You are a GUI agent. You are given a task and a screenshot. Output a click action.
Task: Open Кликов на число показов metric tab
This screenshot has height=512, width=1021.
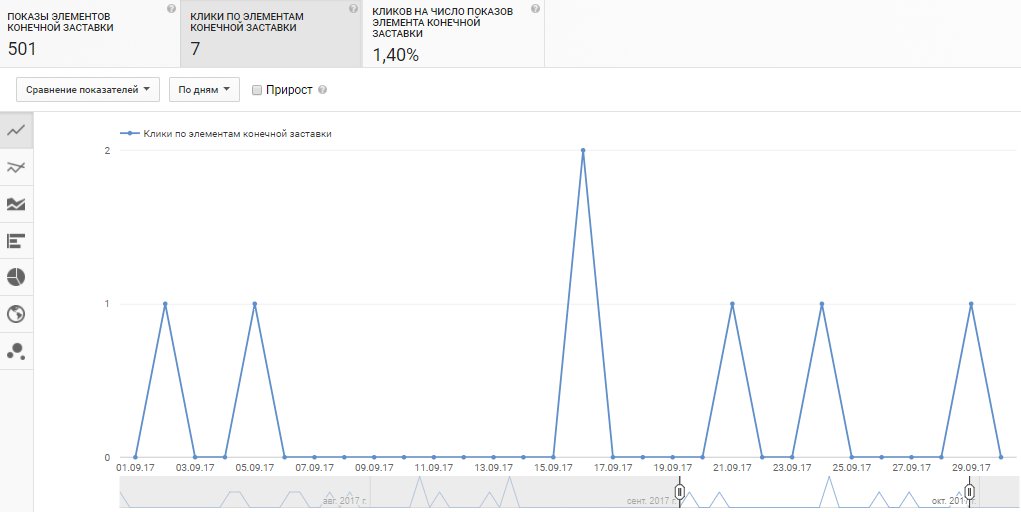click(x=453, y=33)
